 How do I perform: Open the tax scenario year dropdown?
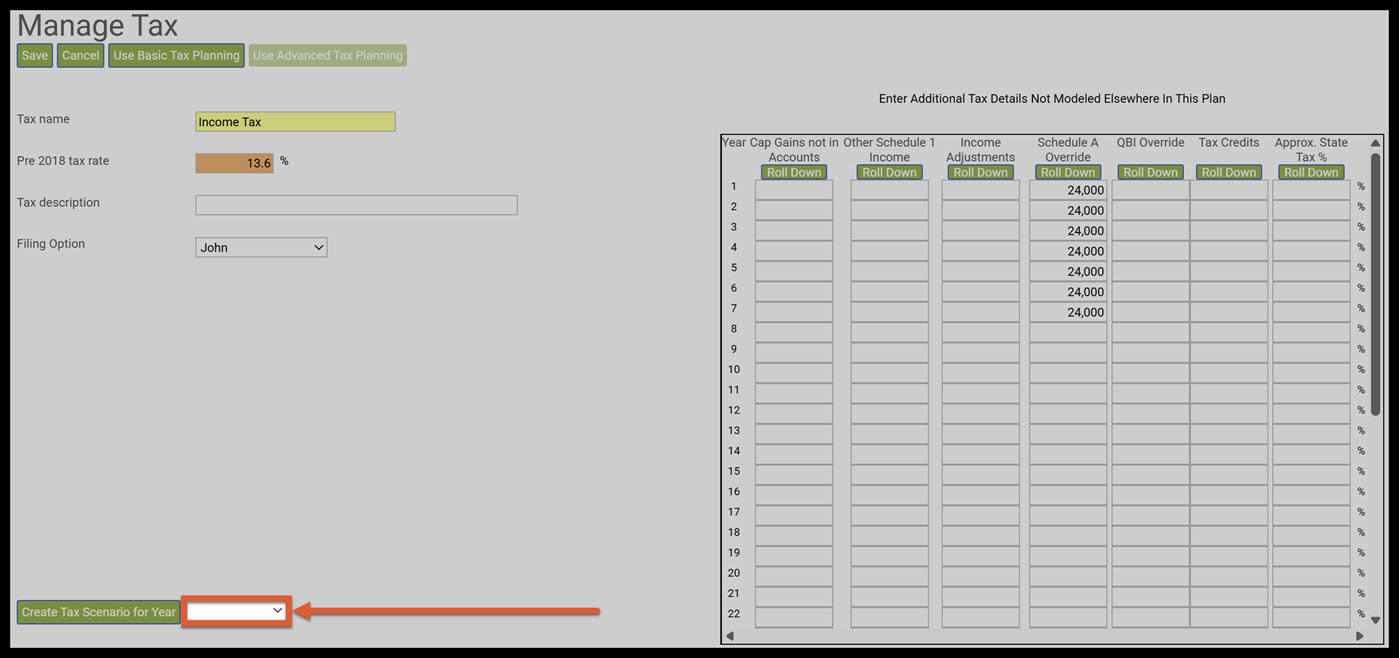pyautogui.click(x=237, y=611)
